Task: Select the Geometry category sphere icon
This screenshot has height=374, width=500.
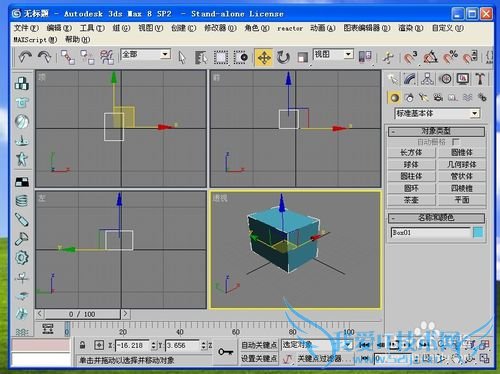Action: [x=394, y=97]
